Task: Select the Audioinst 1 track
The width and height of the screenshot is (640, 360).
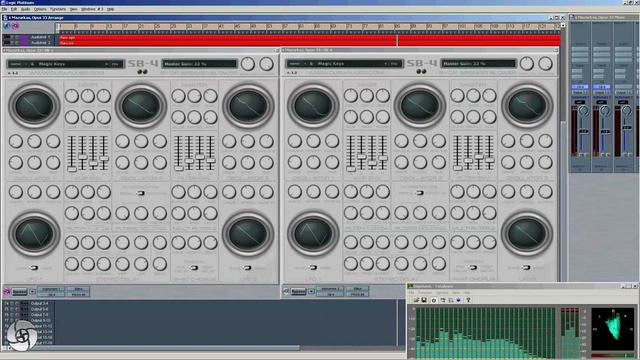Action: tap(40, 37)
